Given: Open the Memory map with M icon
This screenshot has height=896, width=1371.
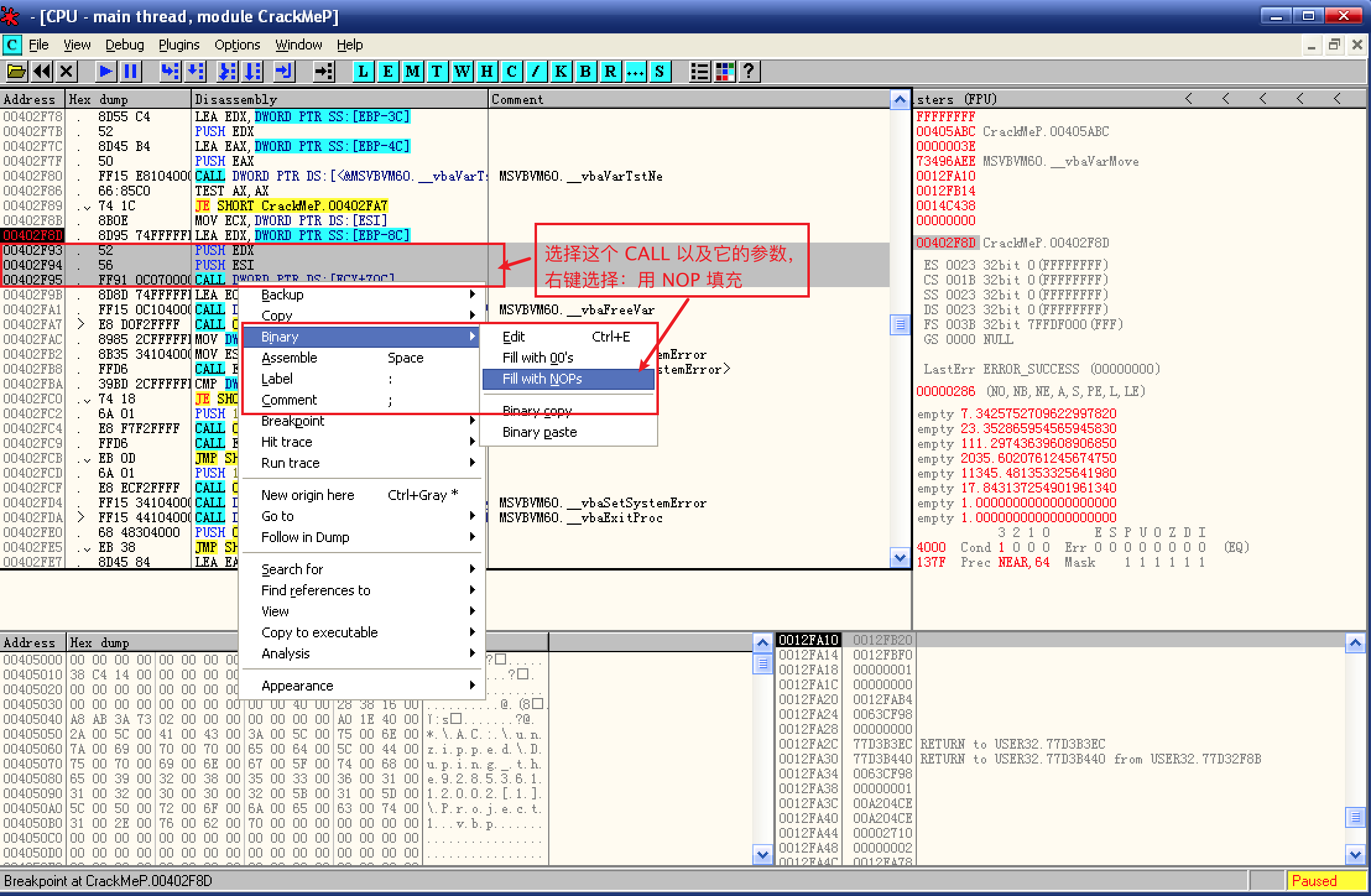Looking at the screenshot, I should click(x=412, y=72).
